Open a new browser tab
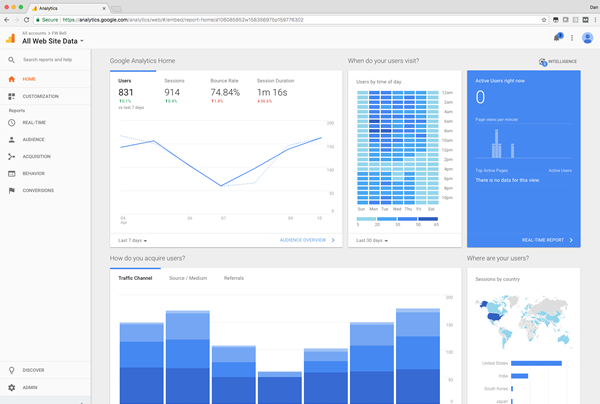Screen dimensions: 600x404 coord(116,8)
